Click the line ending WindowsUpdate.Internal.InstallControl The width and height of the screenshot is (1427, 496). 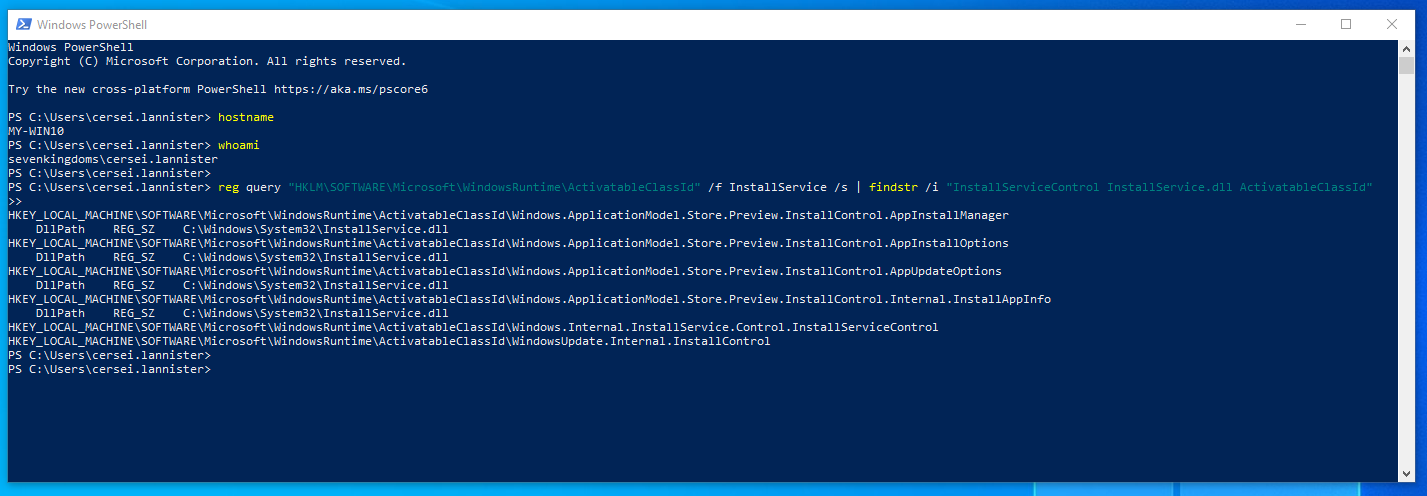point(389,341)
